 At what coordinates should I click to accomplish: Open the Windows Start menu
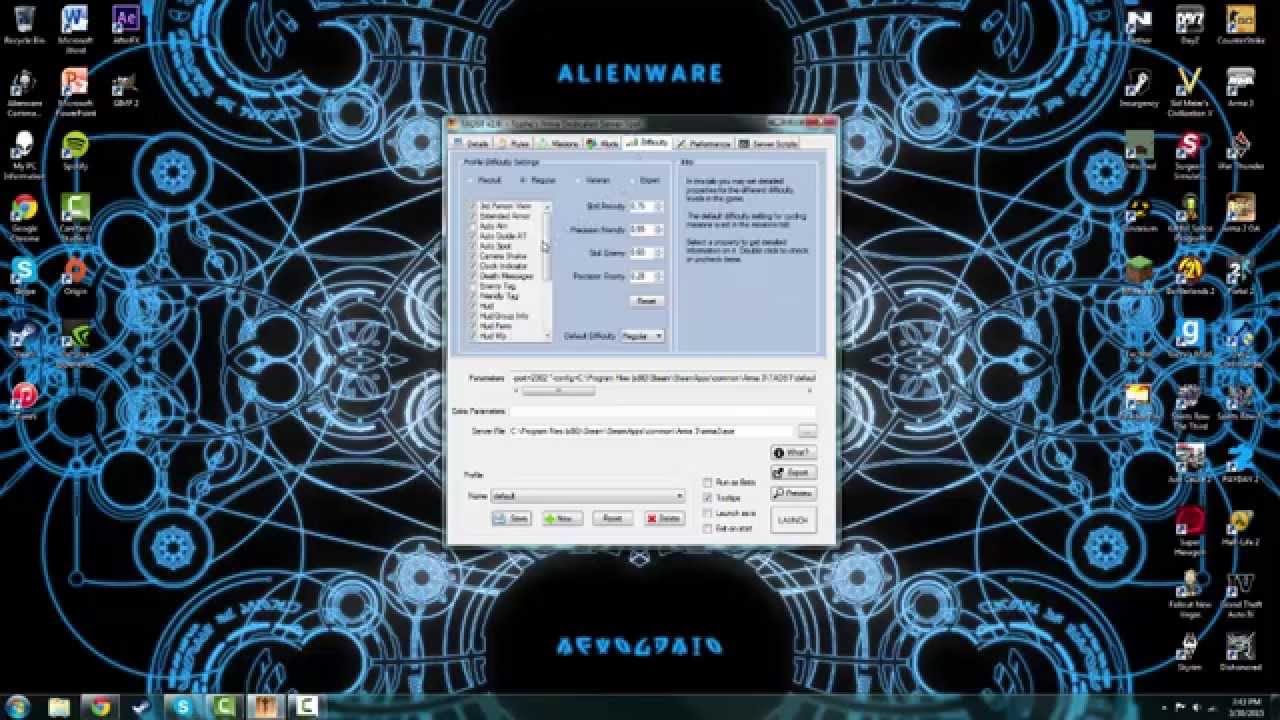19,706
